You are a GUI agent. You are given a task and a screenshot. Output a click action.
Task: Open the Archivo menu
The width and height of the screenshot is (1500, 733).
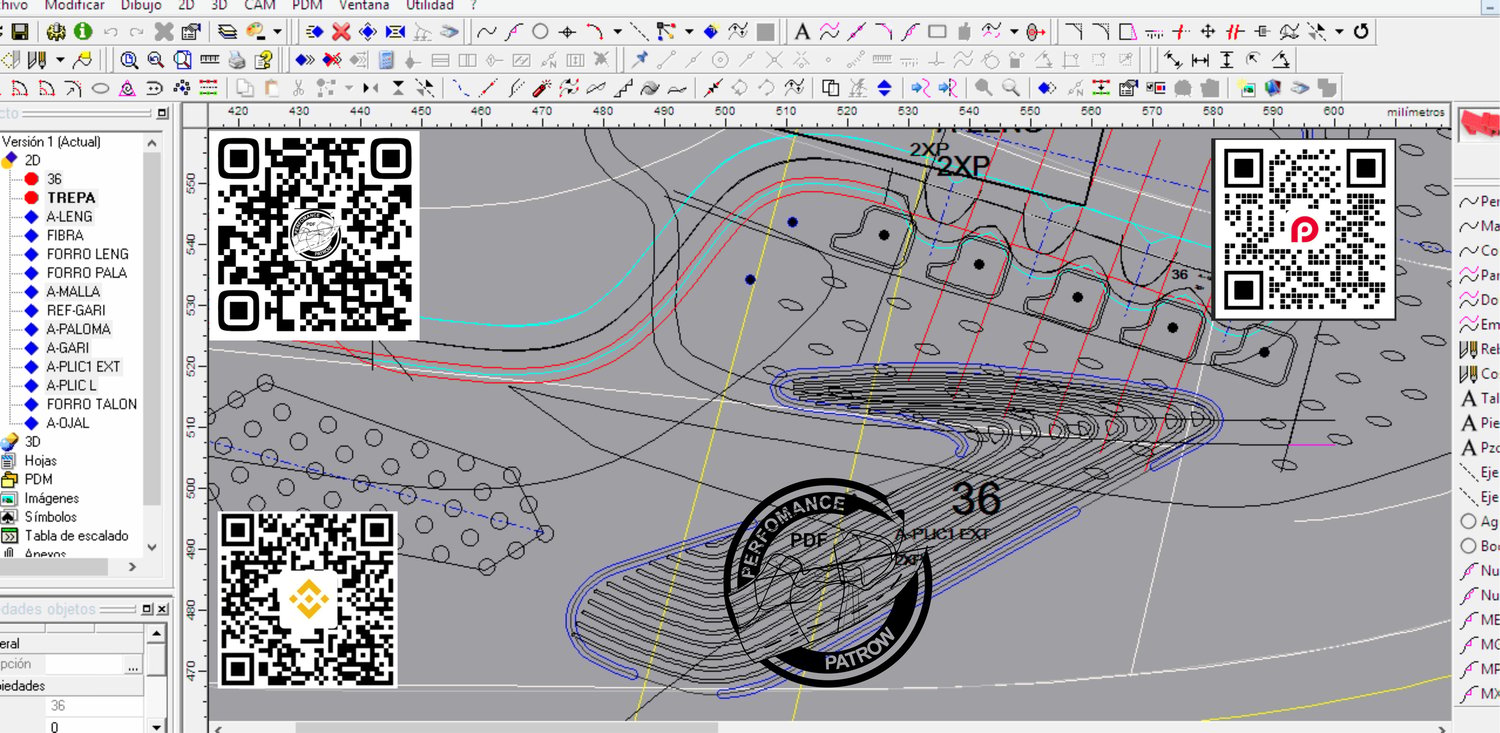point(14,5)
